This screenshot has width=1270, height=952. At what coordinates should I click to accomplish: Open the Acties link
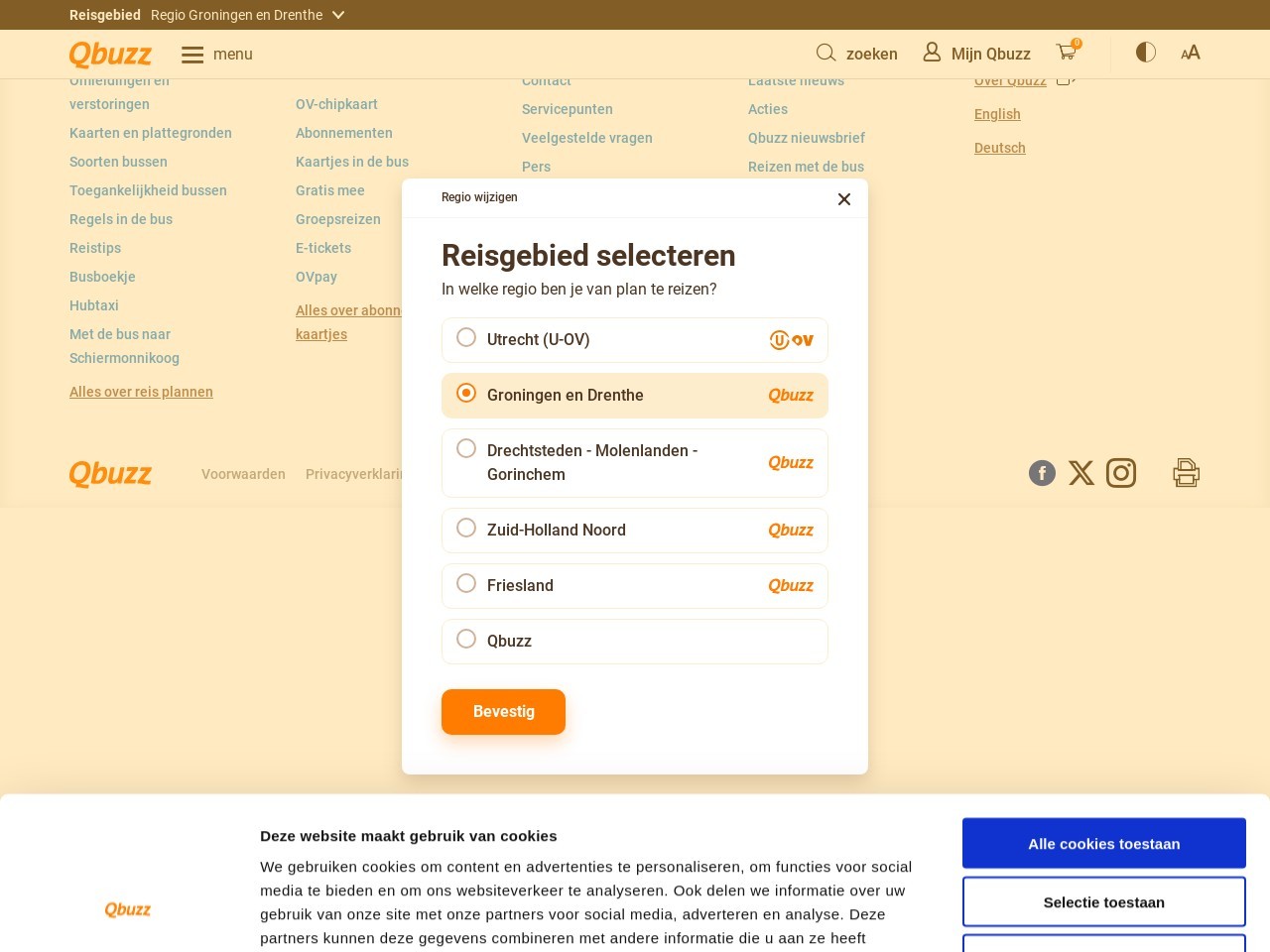point(768,109)
